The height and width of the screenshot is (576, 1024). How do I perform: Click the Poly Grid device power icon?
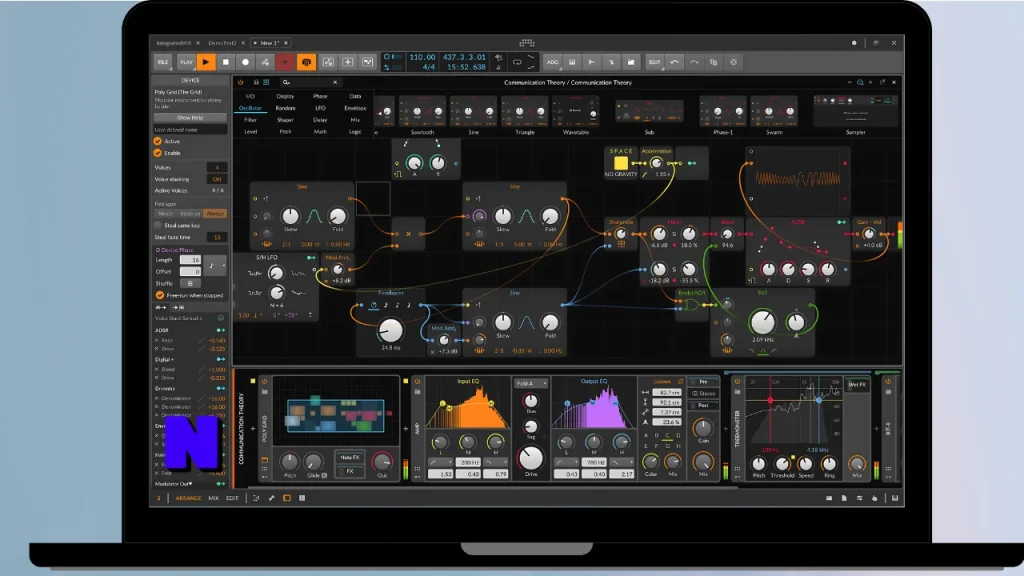tap(264, 381)
